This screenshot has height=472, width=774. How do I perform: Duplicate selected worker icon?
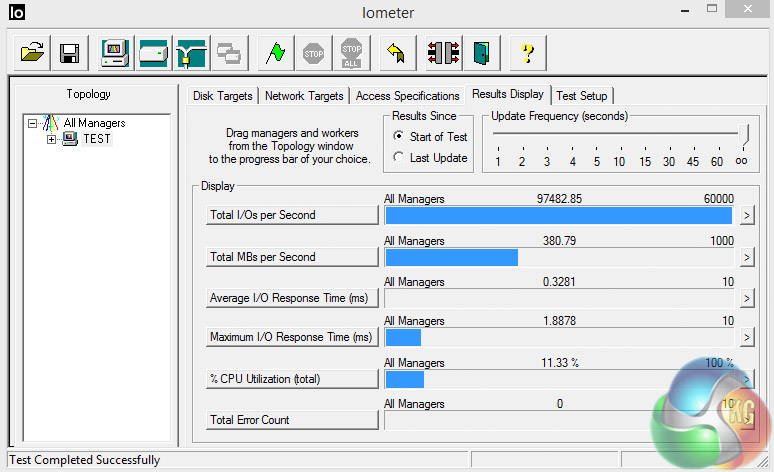tap(230, 52)
